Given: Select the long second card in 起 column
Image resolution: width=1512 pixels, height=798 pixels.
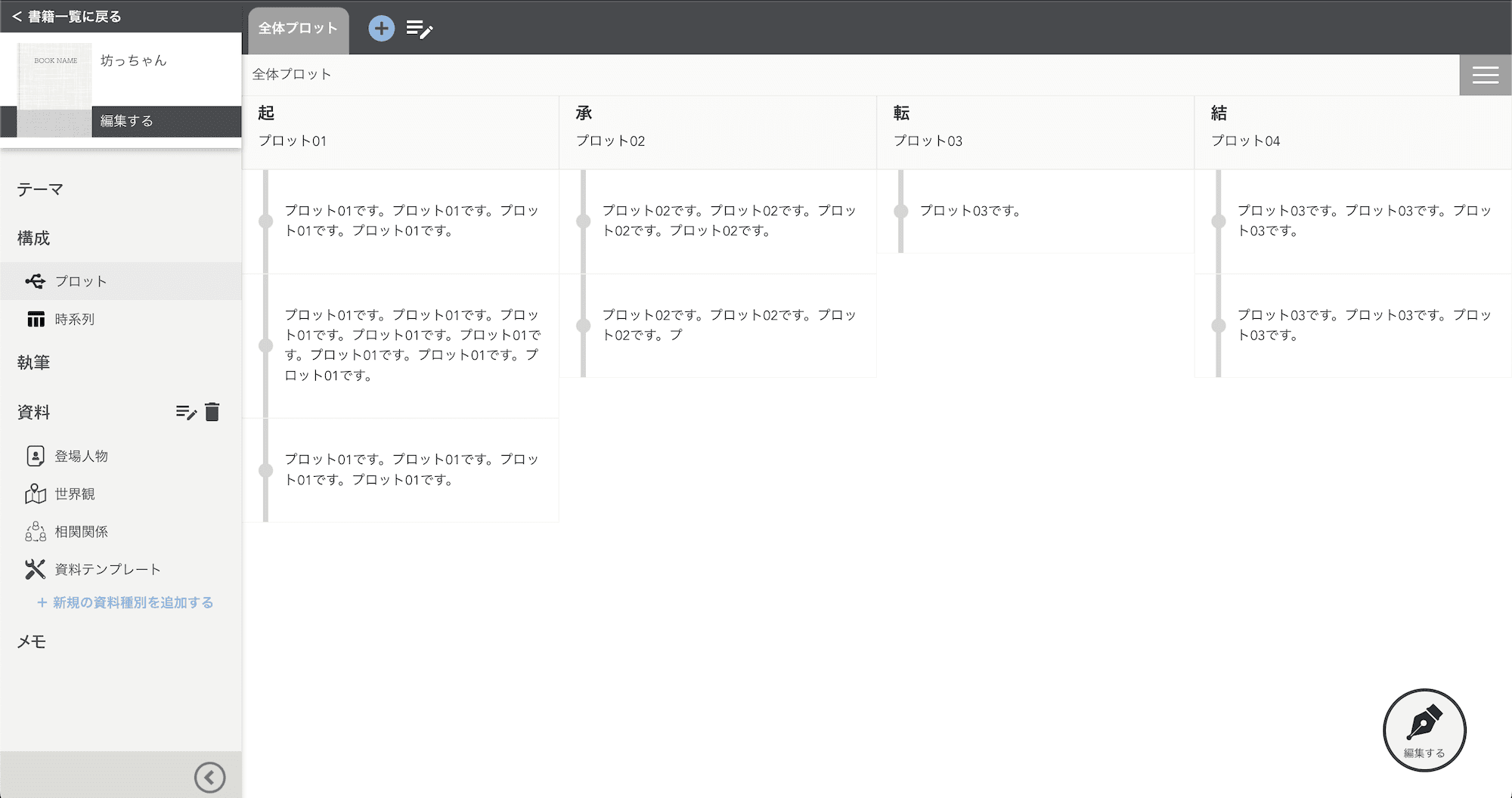Looking at the screenshot, I should point(401,346).
